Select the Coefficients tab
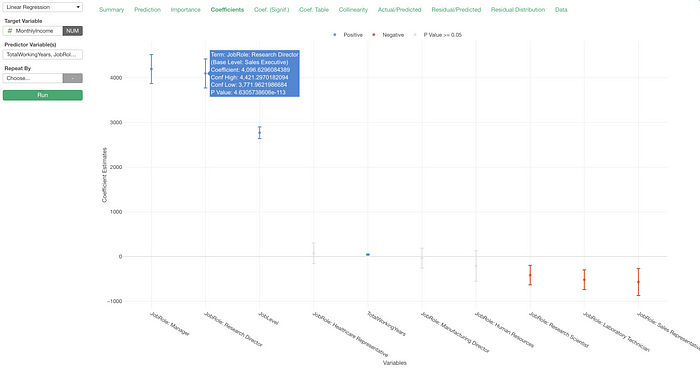The width and height of the screenshot is (700, 371). 227,9
